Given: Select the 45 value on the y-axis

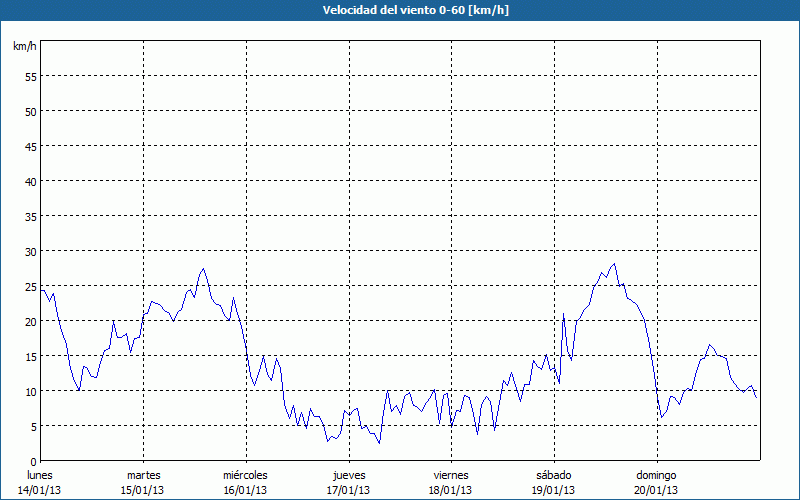Looking at the screenshot, I should pyautogui.click(x=30, y=146).
